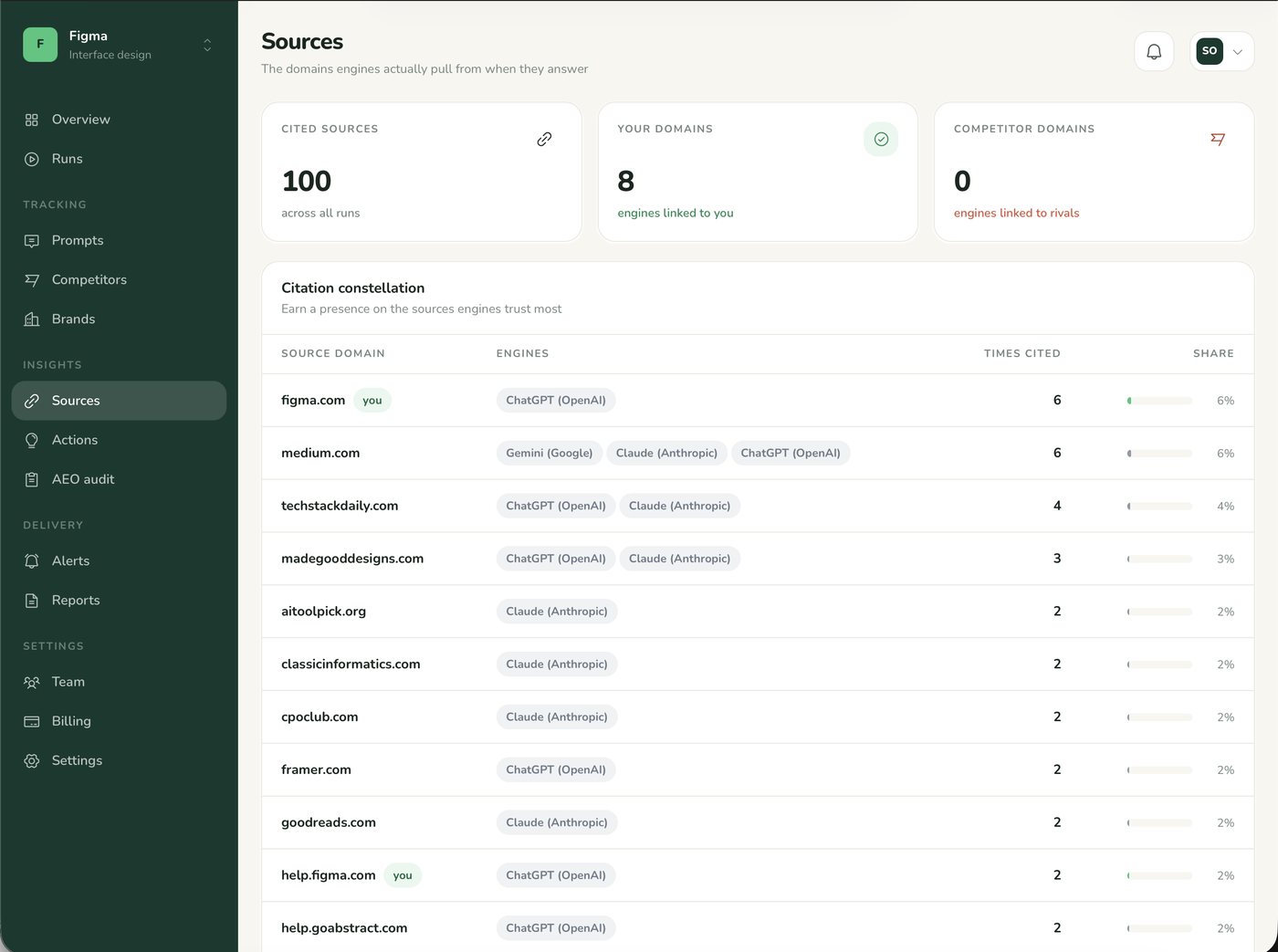
Task: Click Claude (Anthropic) tag on goodreads.com row
Action: [557, 822]
